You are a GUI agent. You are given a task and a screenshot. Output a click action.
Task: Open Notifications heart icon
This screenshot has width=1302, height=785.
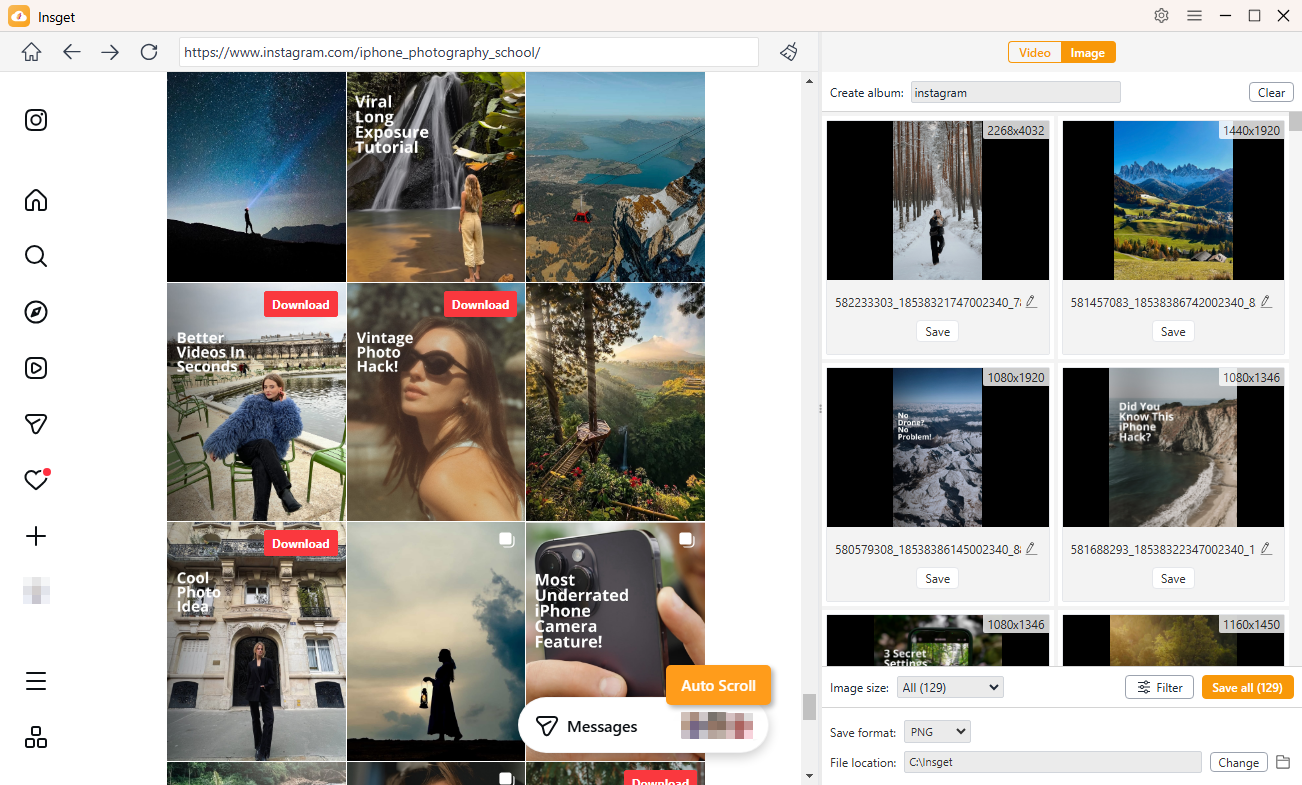pyautogui.click(x=36, y=481)
